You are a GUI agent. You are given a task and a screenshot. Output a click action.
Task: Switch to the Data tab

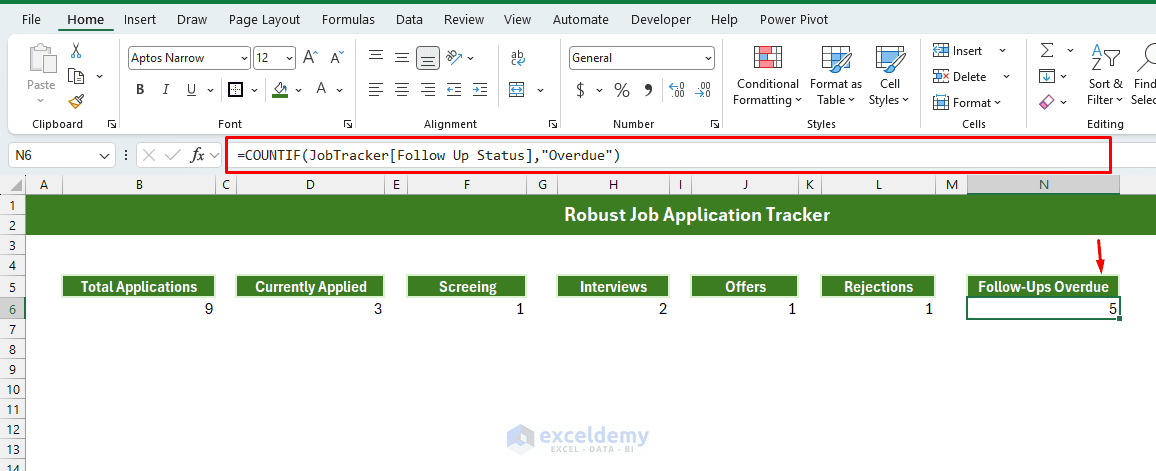[409, 20]
